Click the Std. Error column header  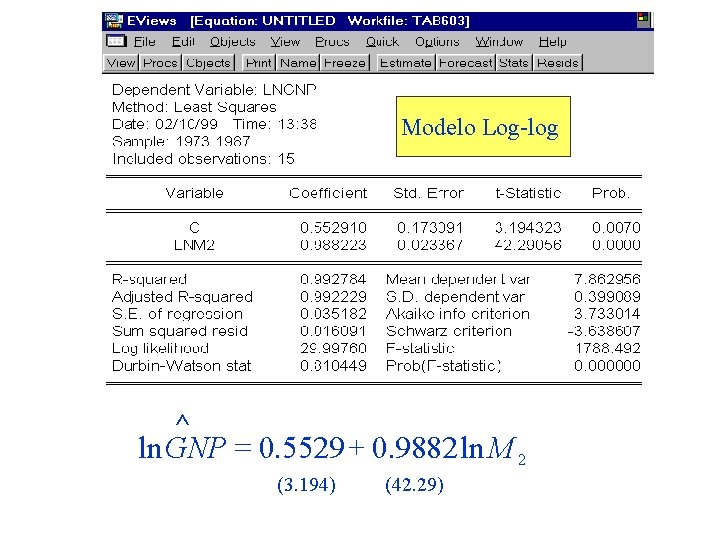coord(428,193)
